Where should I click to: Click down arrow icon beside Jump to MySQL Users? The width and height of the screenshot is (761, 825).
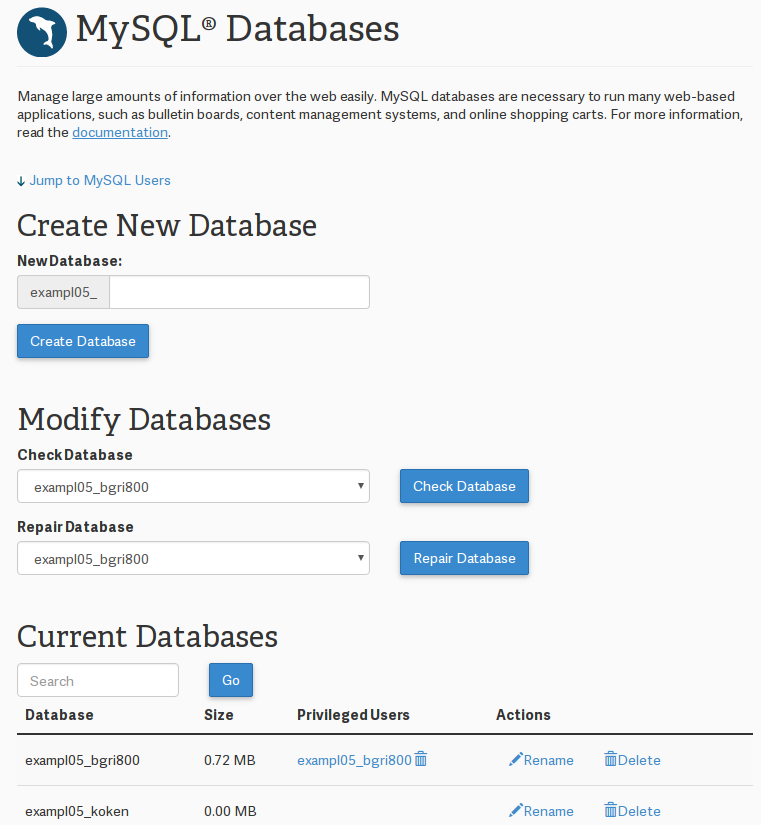coord(21,181)
